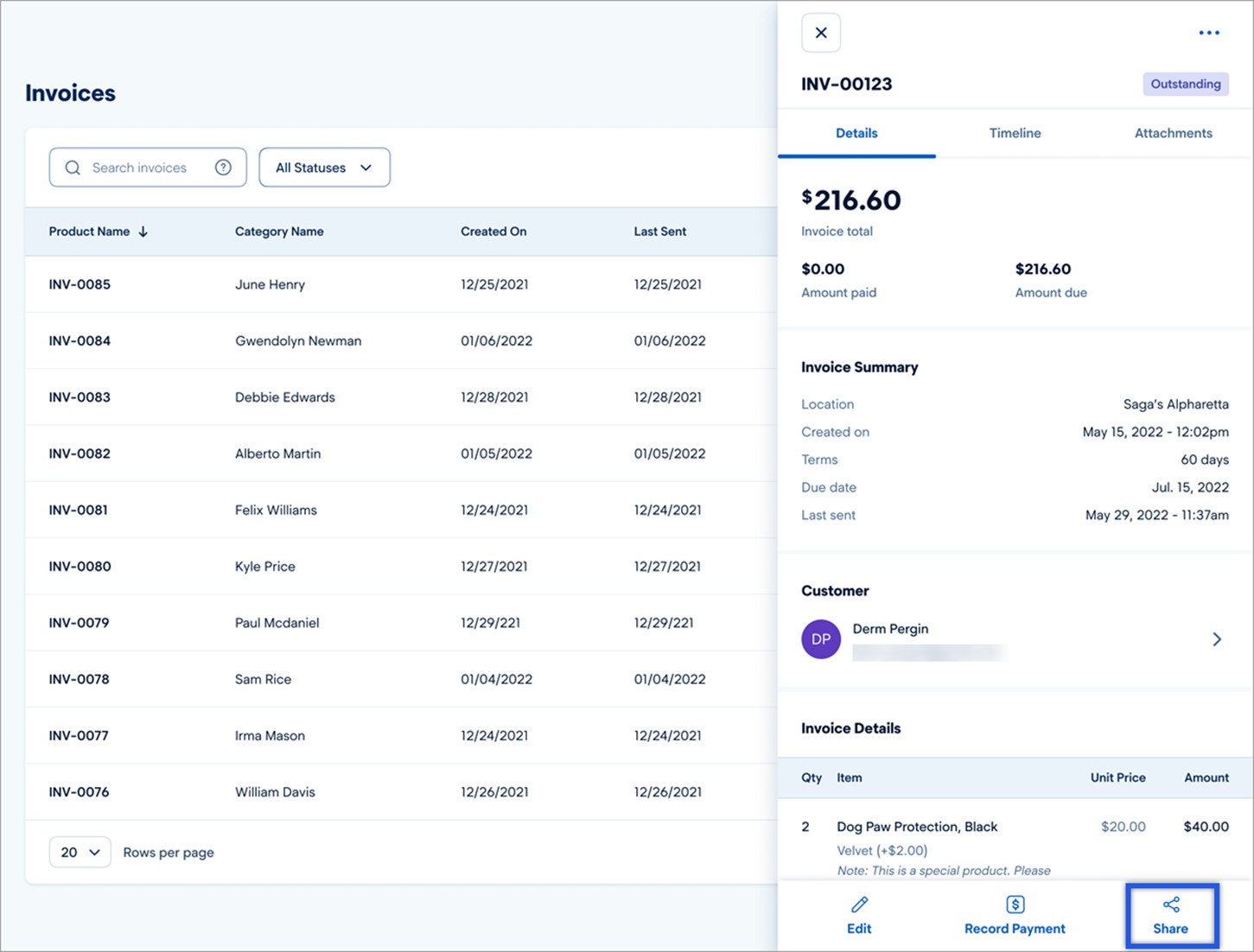
Task: Click the name June Henry
Action: coord(270,284)
